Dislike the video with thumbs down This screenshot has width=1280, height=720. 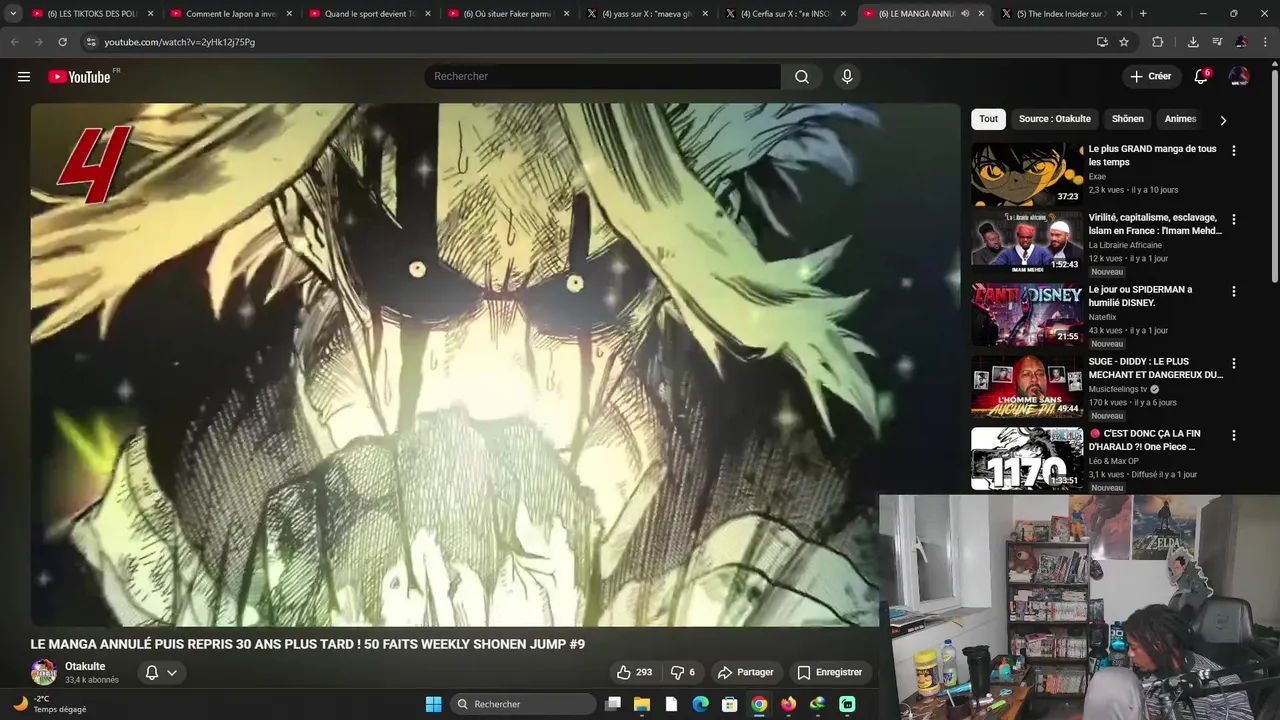point(683,672)
